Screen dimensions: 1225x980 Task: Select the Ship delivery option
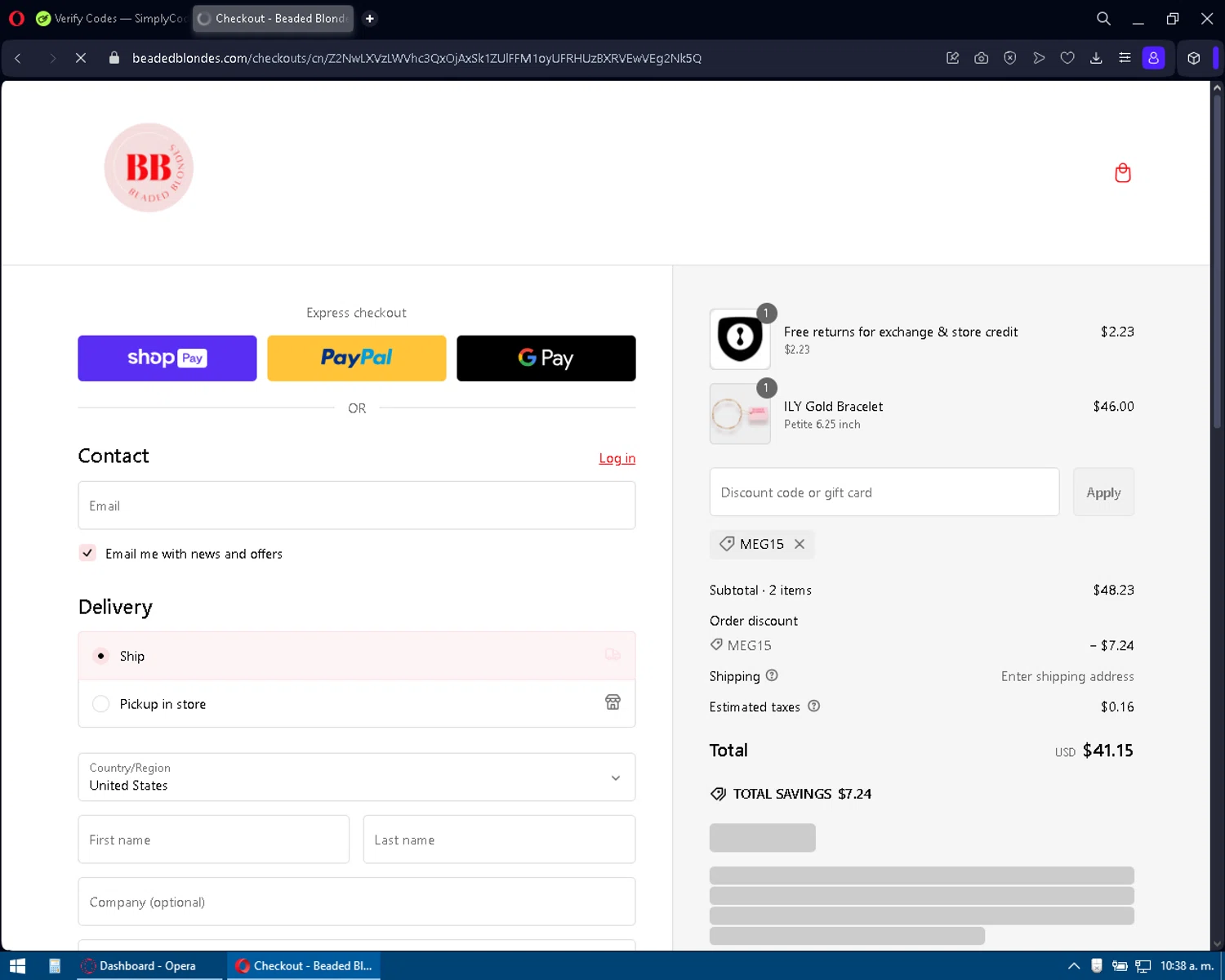[x=357, y=656]
